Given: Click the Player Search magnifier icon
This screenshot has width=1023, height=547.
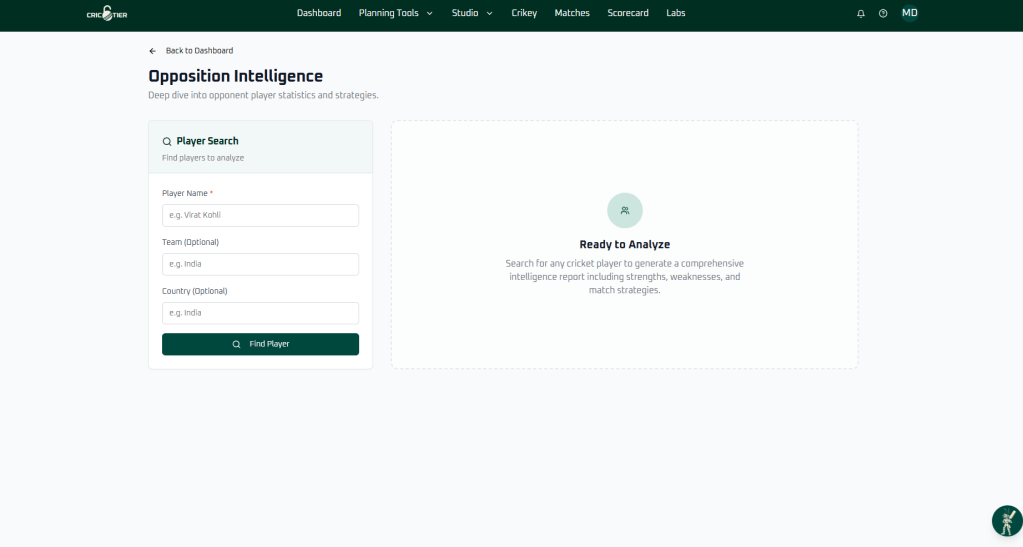Looking at the screenshot, I should pyautogui.click(x=167, y=141).
